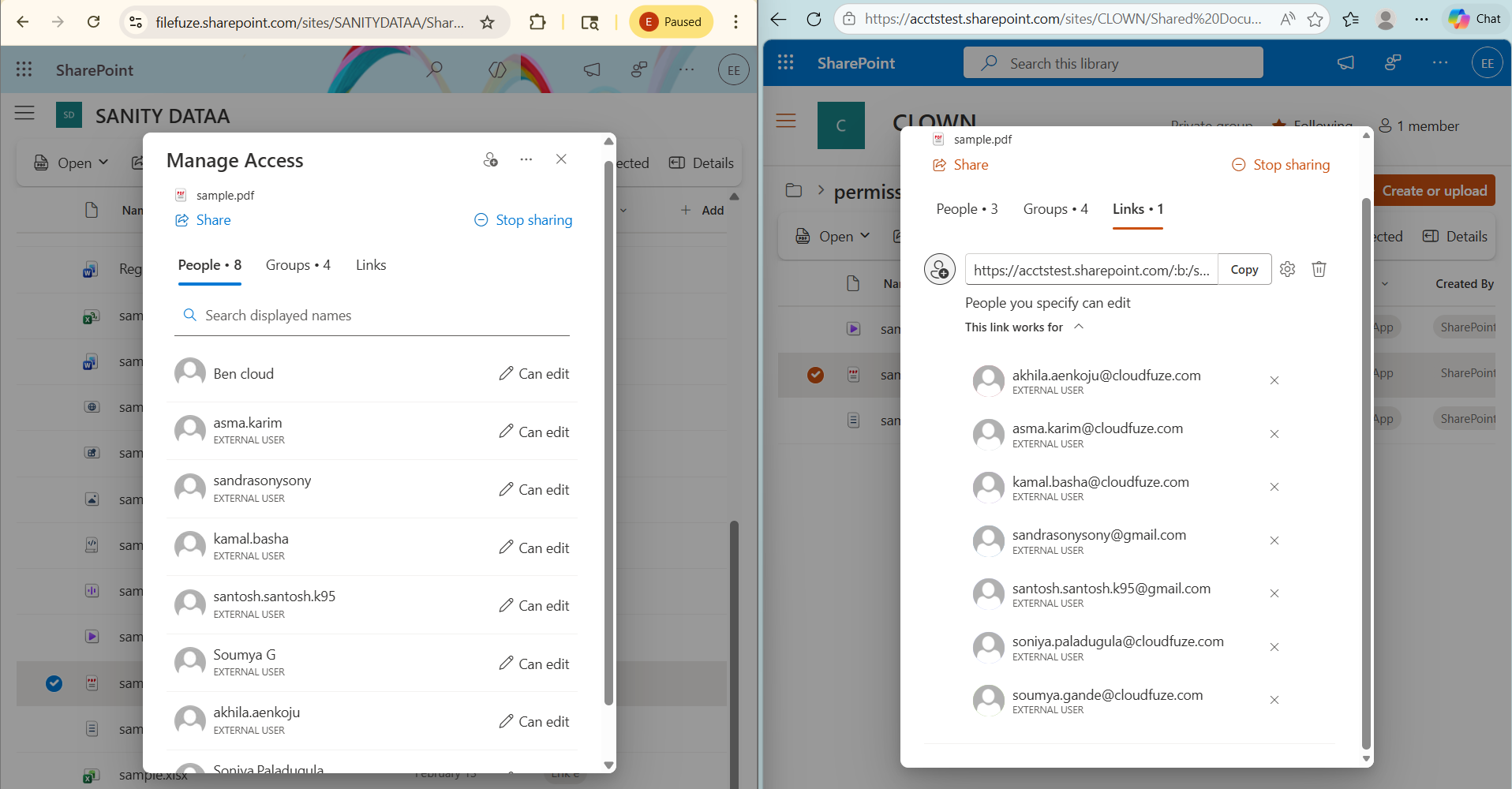This screenshot has height=789, width=1512.
Task: Switch to Groups 4 tab in right dialog
Action: point(1056,209)
